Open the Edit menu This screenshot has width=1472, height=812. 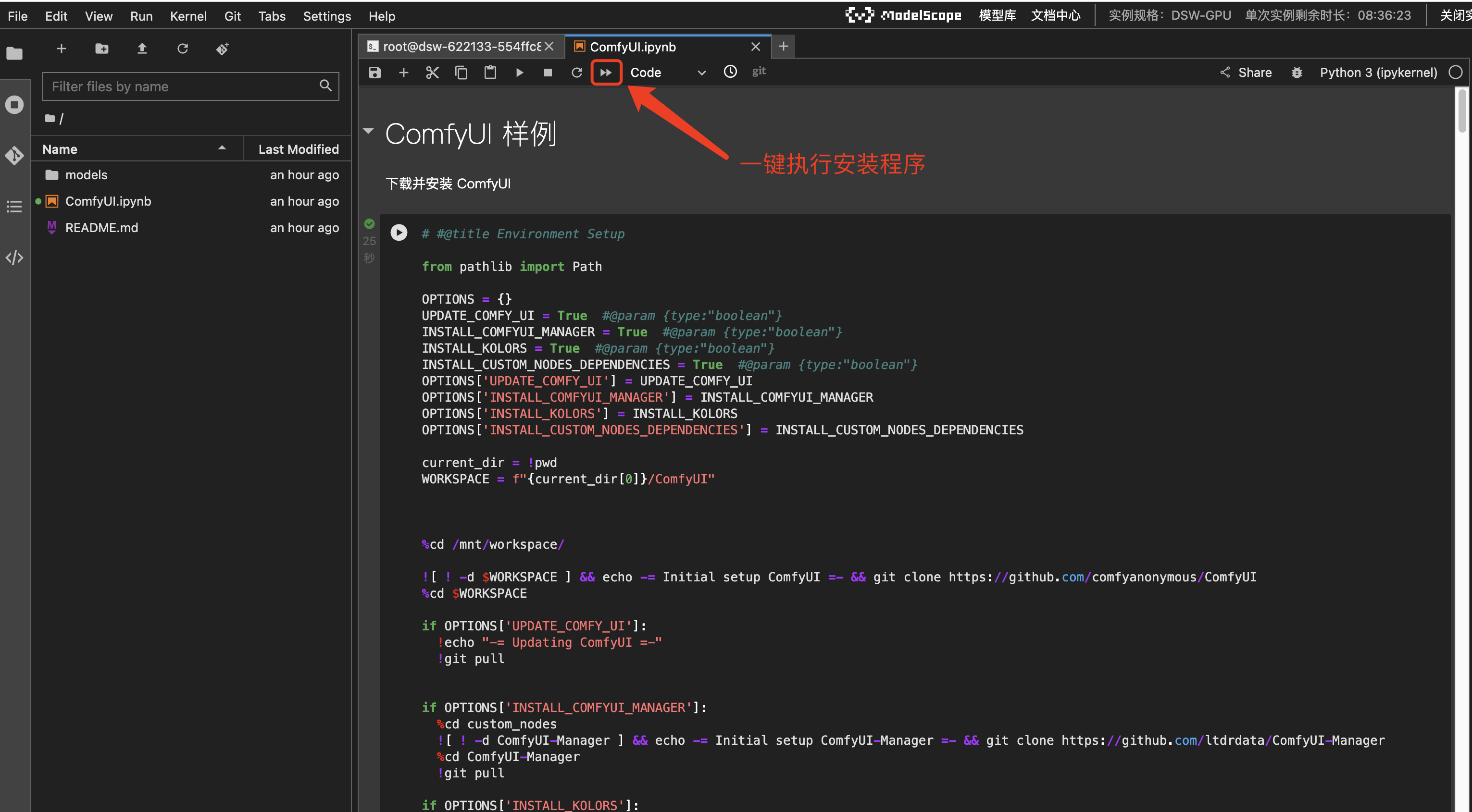coord(56,16)
